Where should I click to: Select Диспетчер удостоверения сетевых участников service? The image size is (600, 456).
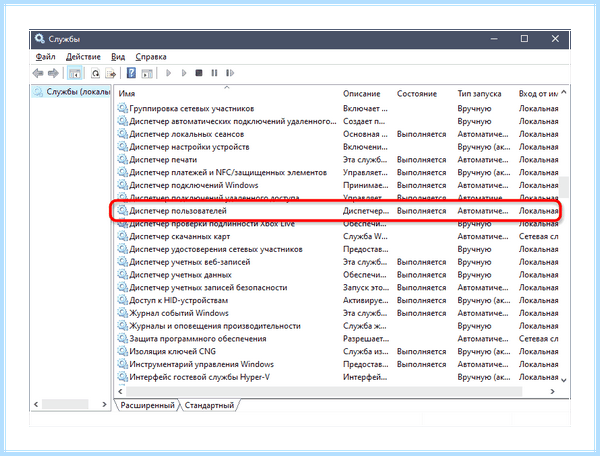pyautogui.click(x=338, y=249)
